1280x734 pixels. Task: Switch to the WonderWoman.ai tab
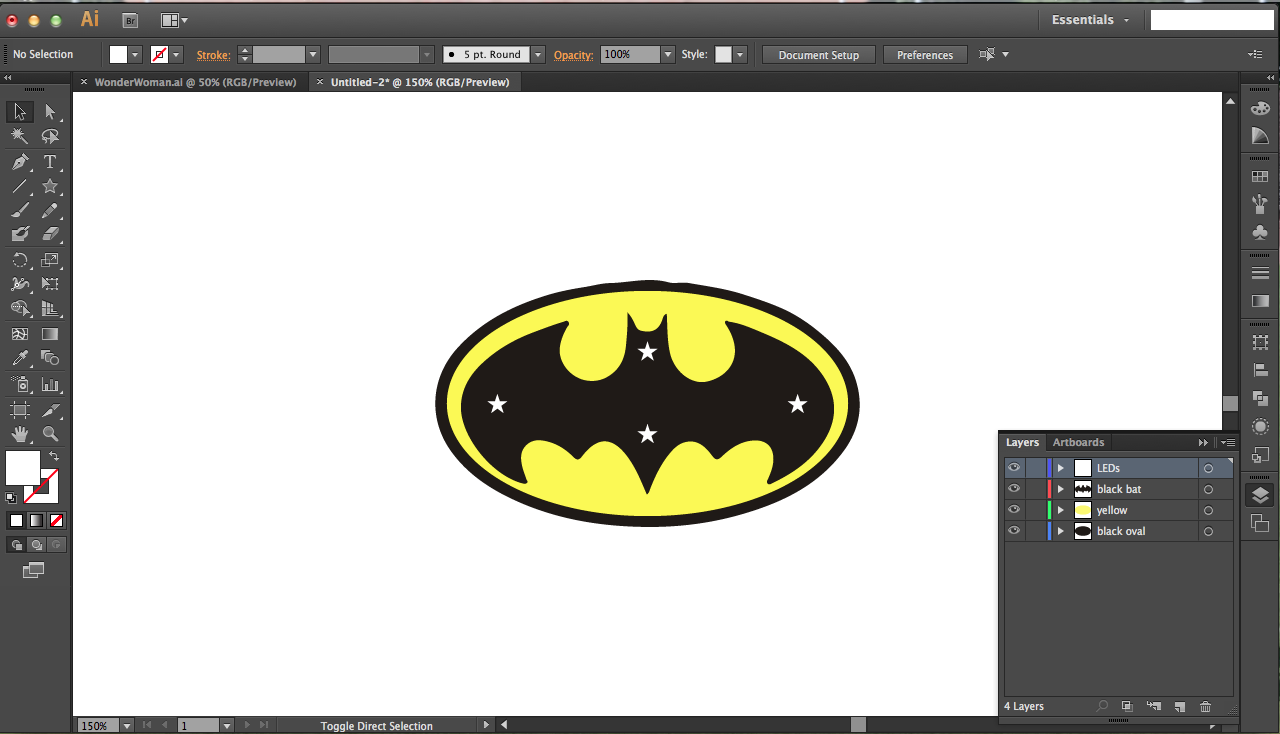(x=195, y=82)
